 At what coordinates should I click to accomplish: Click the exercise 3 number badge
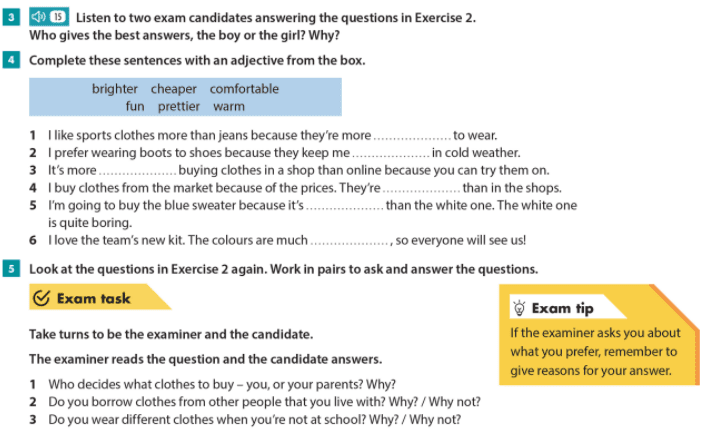[x=11, y=17]
